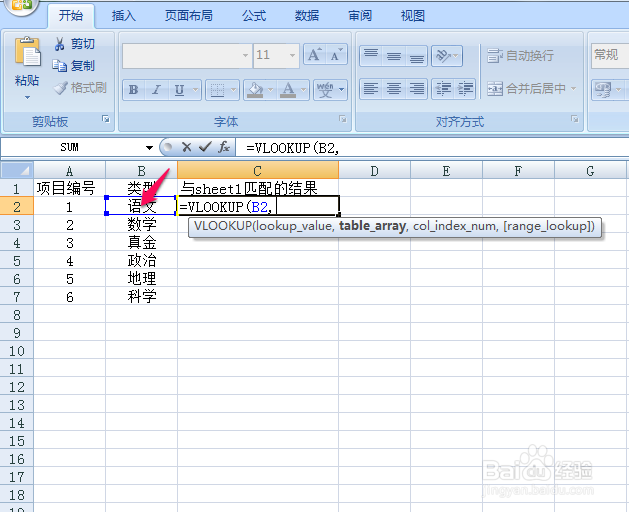Screen dimensions: 629x512
Task: Toggle underline formatting
Action: click(179, 89)
